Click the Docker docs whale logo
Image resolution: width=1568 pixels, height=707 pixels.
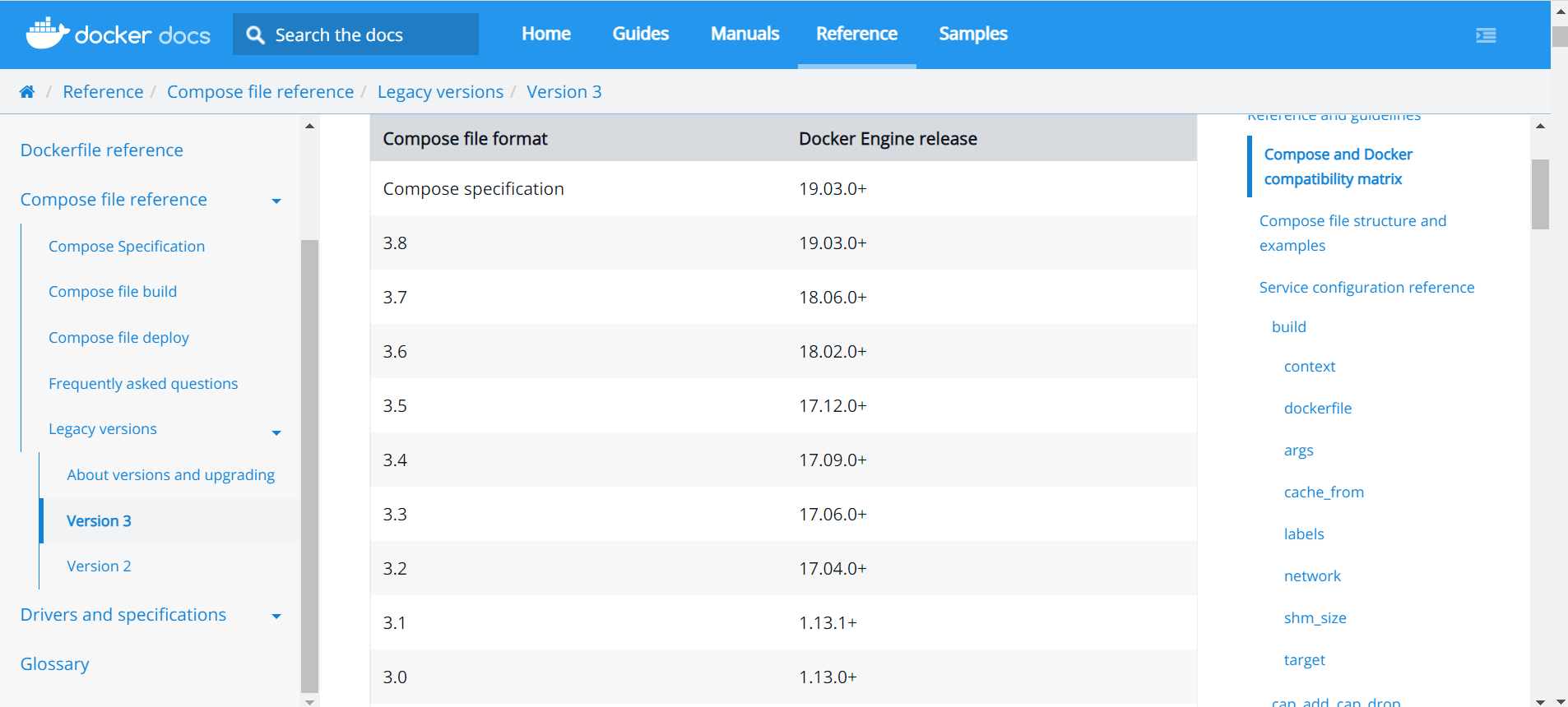pos(118,34)
